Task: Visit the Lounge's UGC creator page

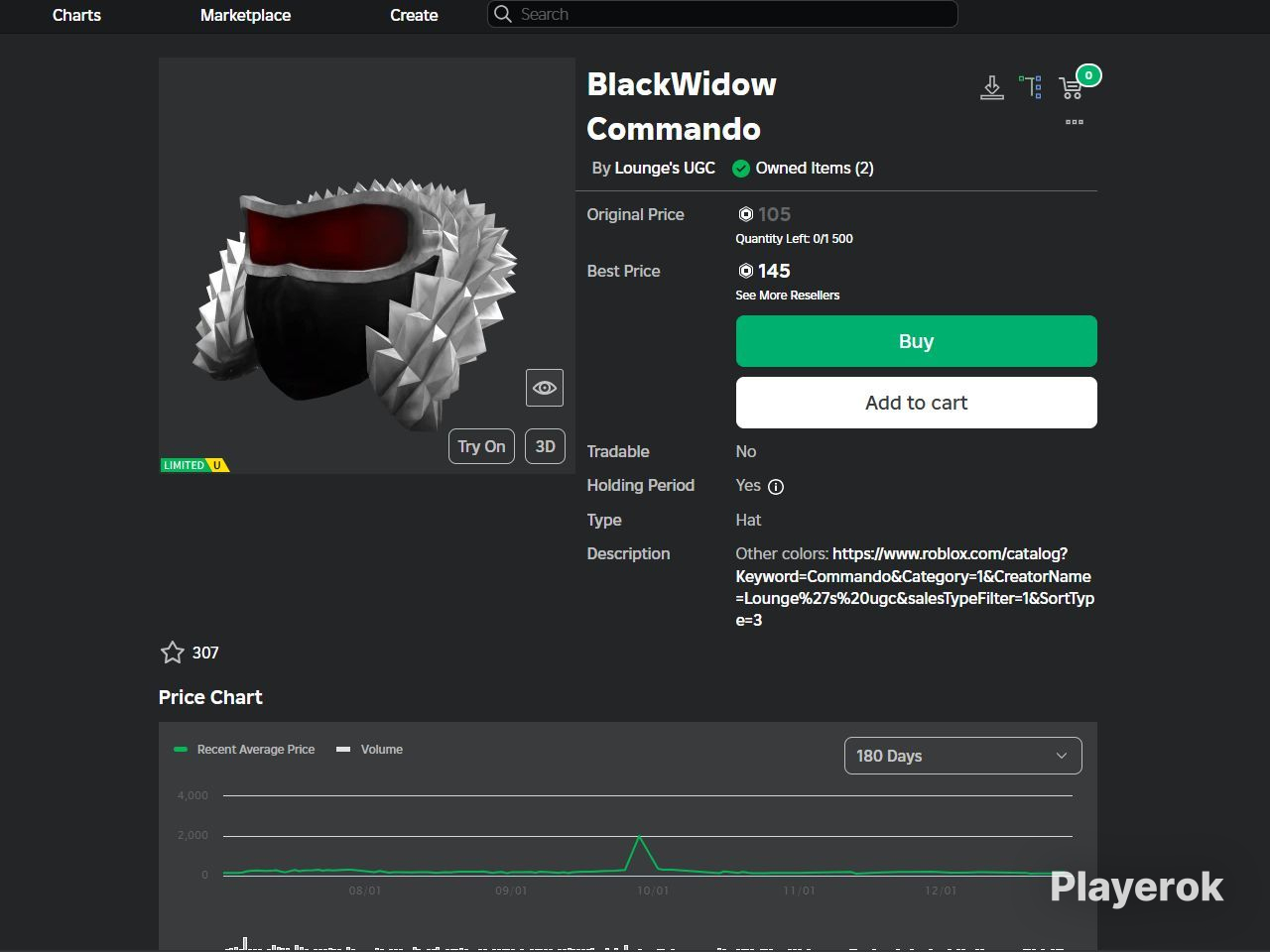Action: point(665,169)
